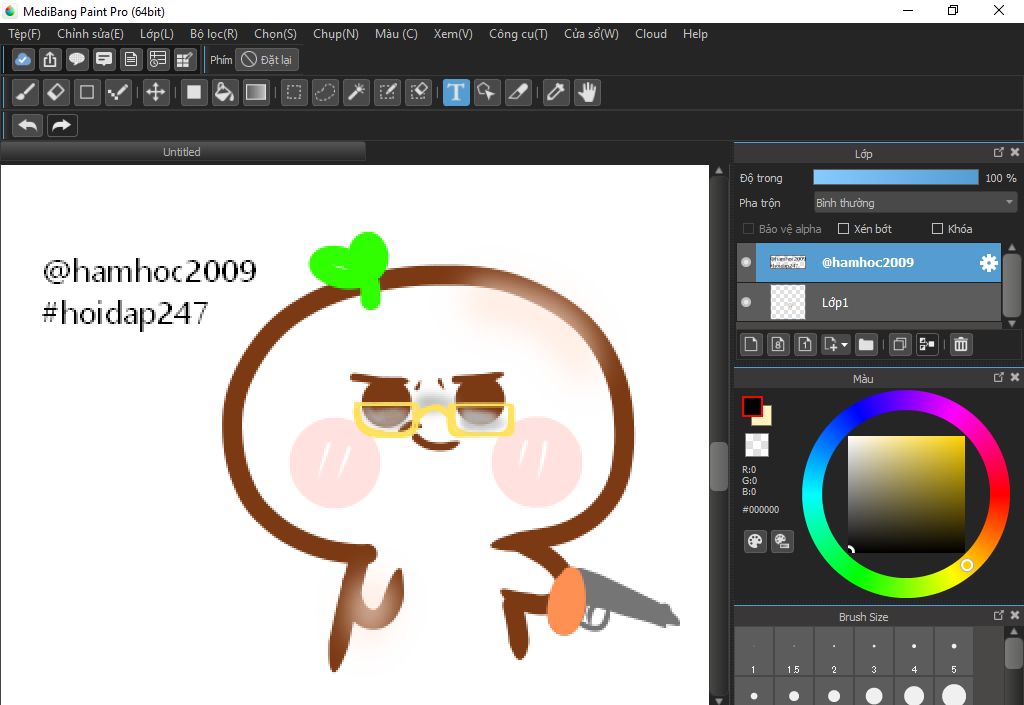Select the Brush tool

pos(26,93)
